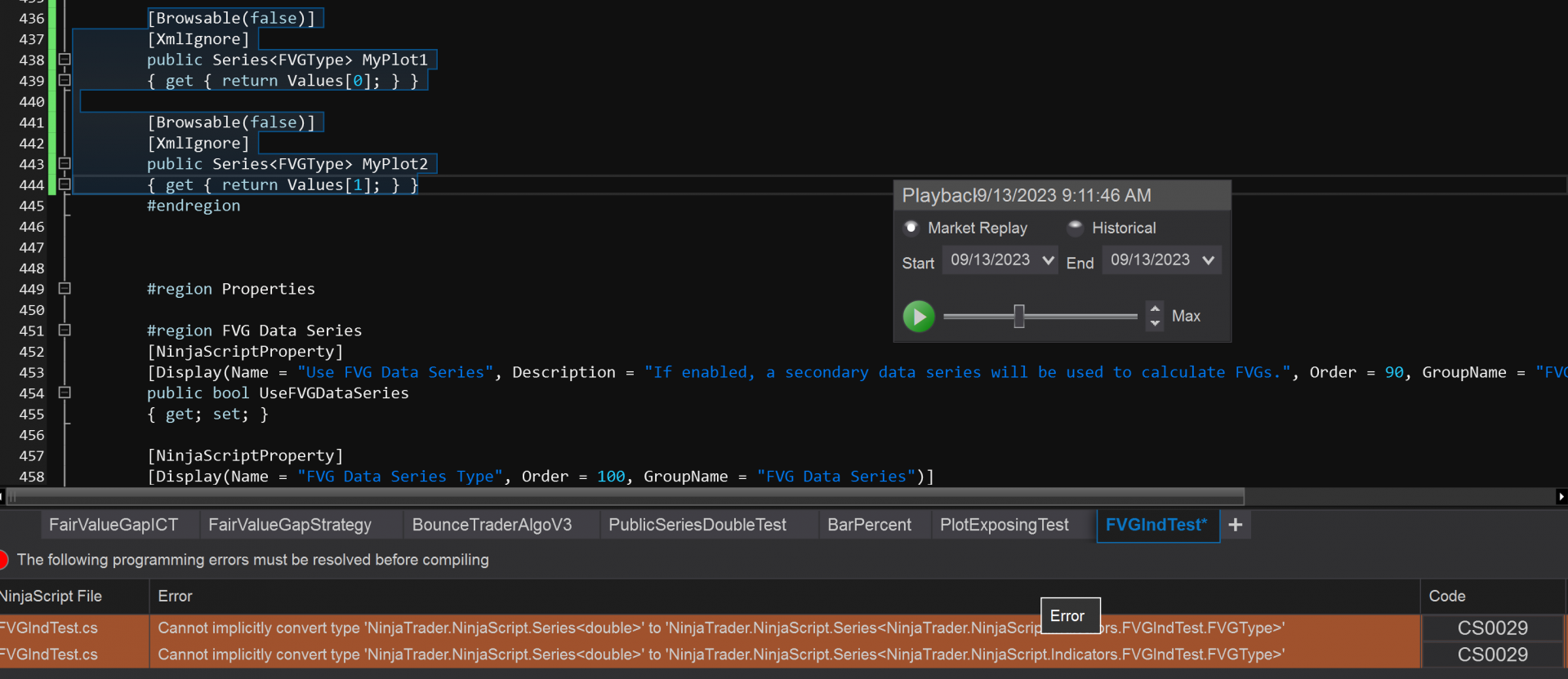
Task: Switch to the FairValueGapStrategy tab
Action: (x=290, y=525)
